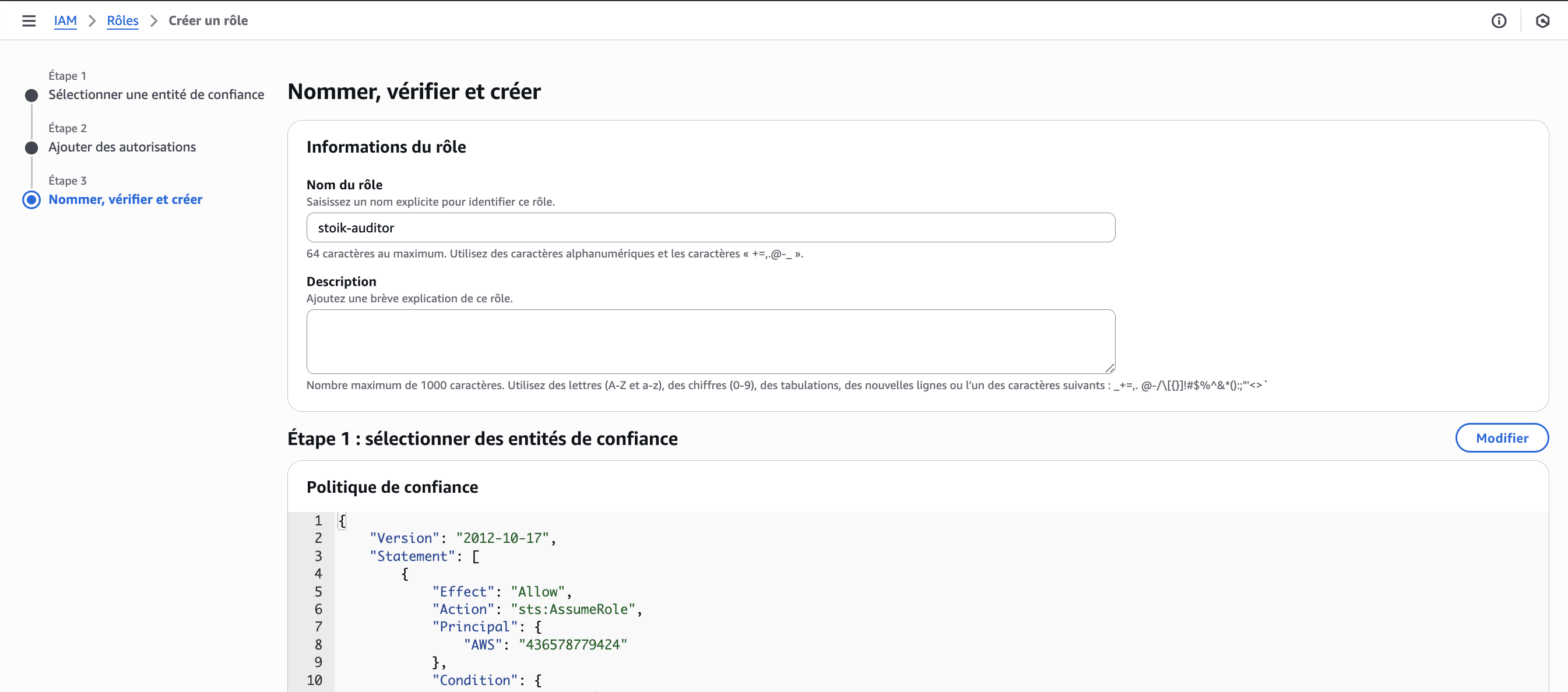This screenshot has height=692, width=1568.
Task: Go to step Sélectionner une entité de confiance
Action: click(x=156, y=95)
